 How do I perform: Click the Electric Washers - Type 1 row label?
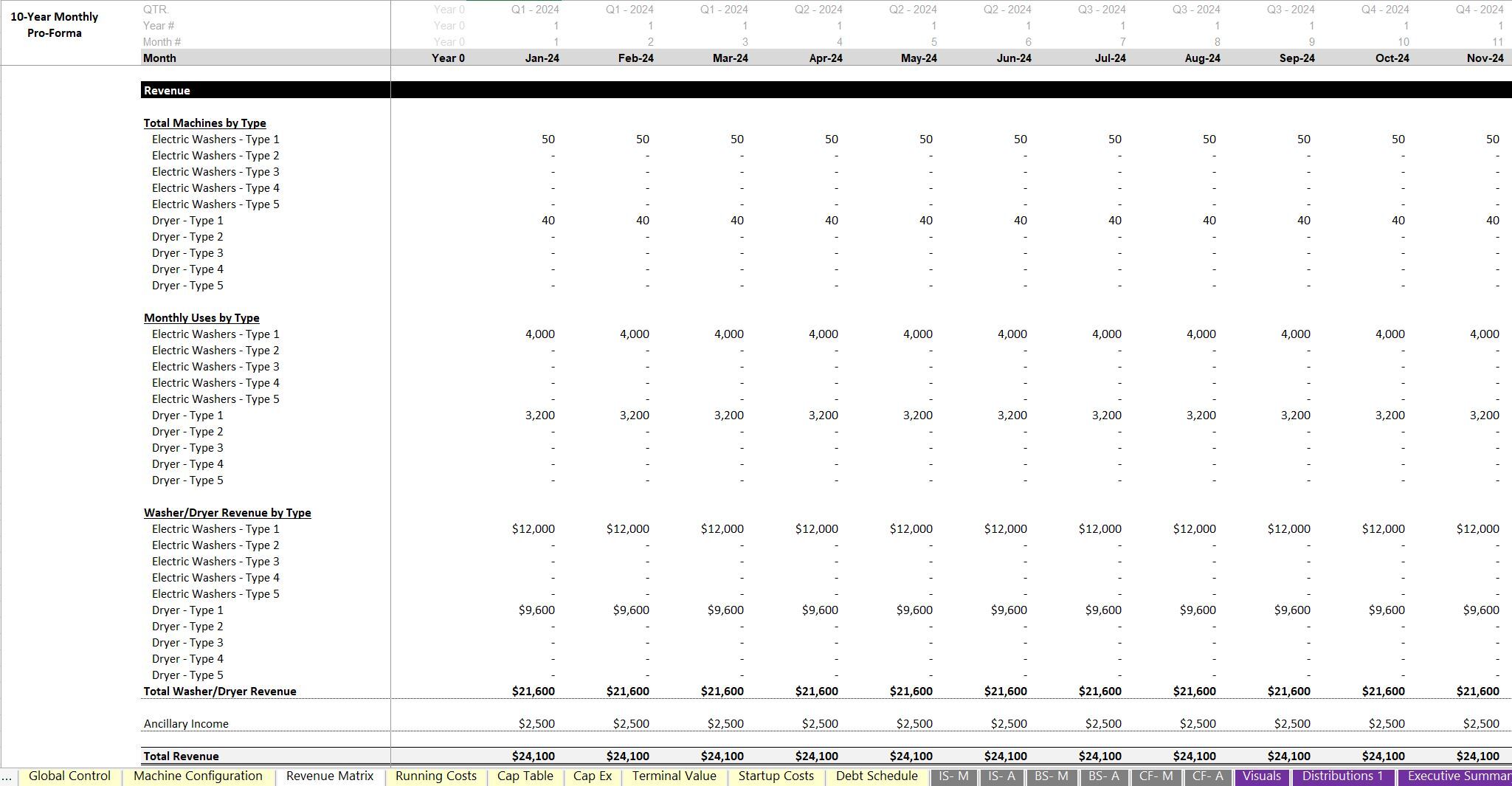tap(215, 139)
